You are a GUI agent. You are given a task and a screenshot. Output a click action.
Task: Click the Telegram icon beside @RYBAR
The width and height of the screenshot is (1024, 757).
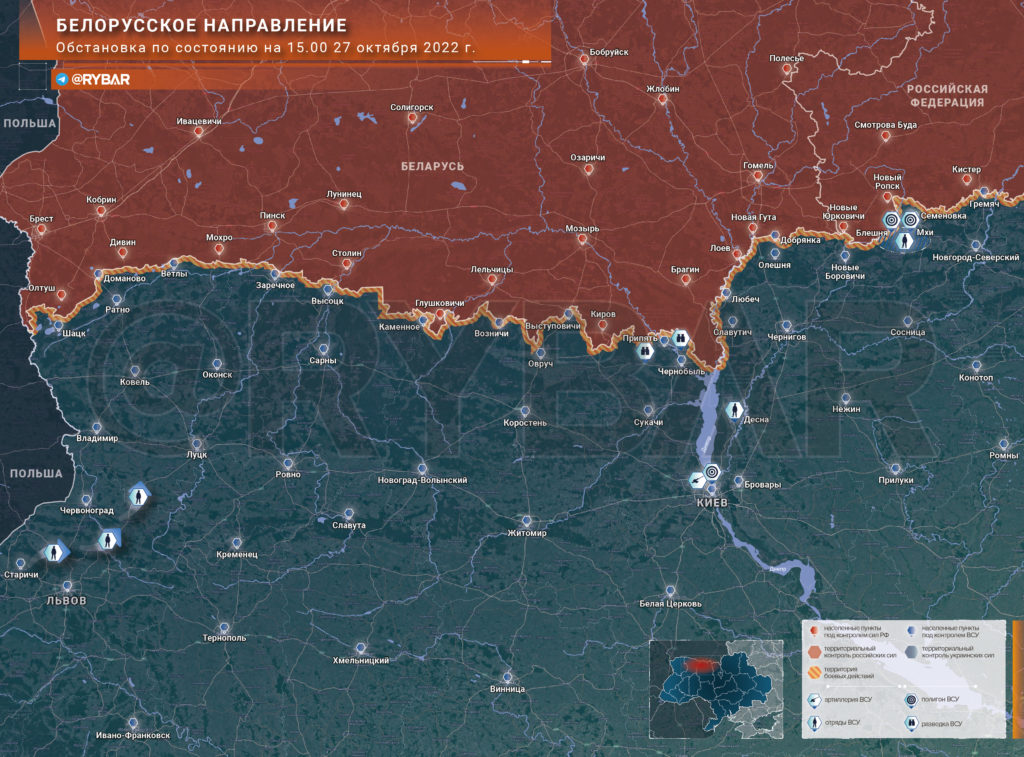[x=62, y=79]
